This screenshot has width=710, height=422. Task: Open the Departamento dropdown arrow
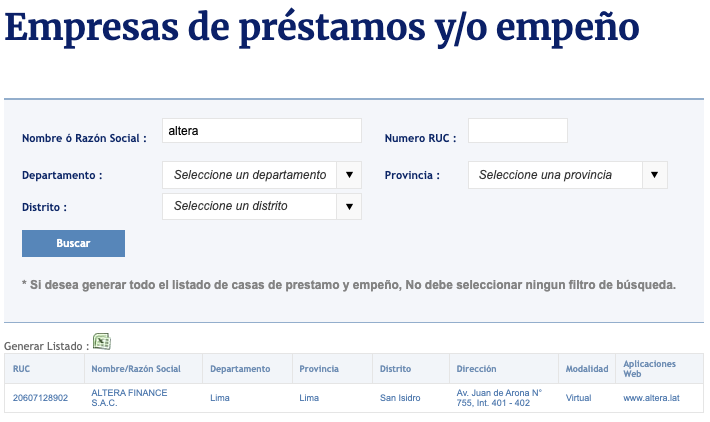[x=349, y=175]
